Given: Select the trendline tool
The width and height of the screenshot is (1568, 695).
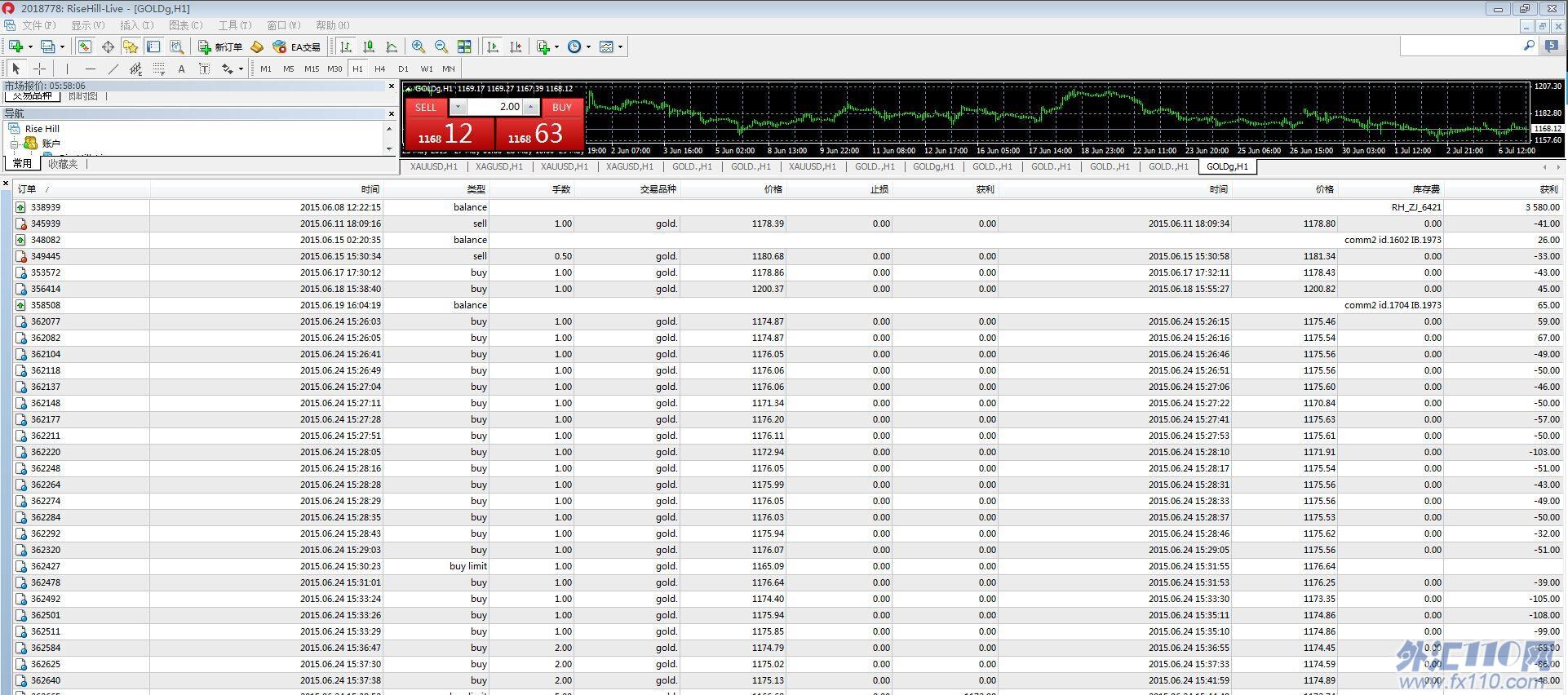Looking at the screenshot, I should pos(113,69).
